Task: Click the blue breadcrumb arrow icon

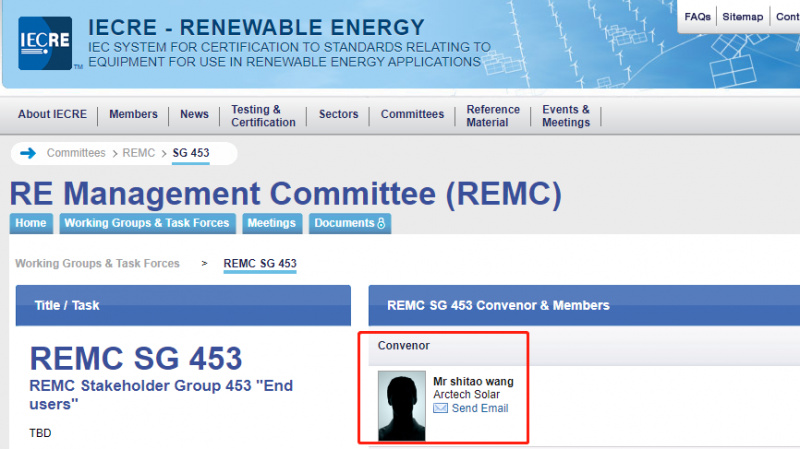Action: [x=27, y=153]
